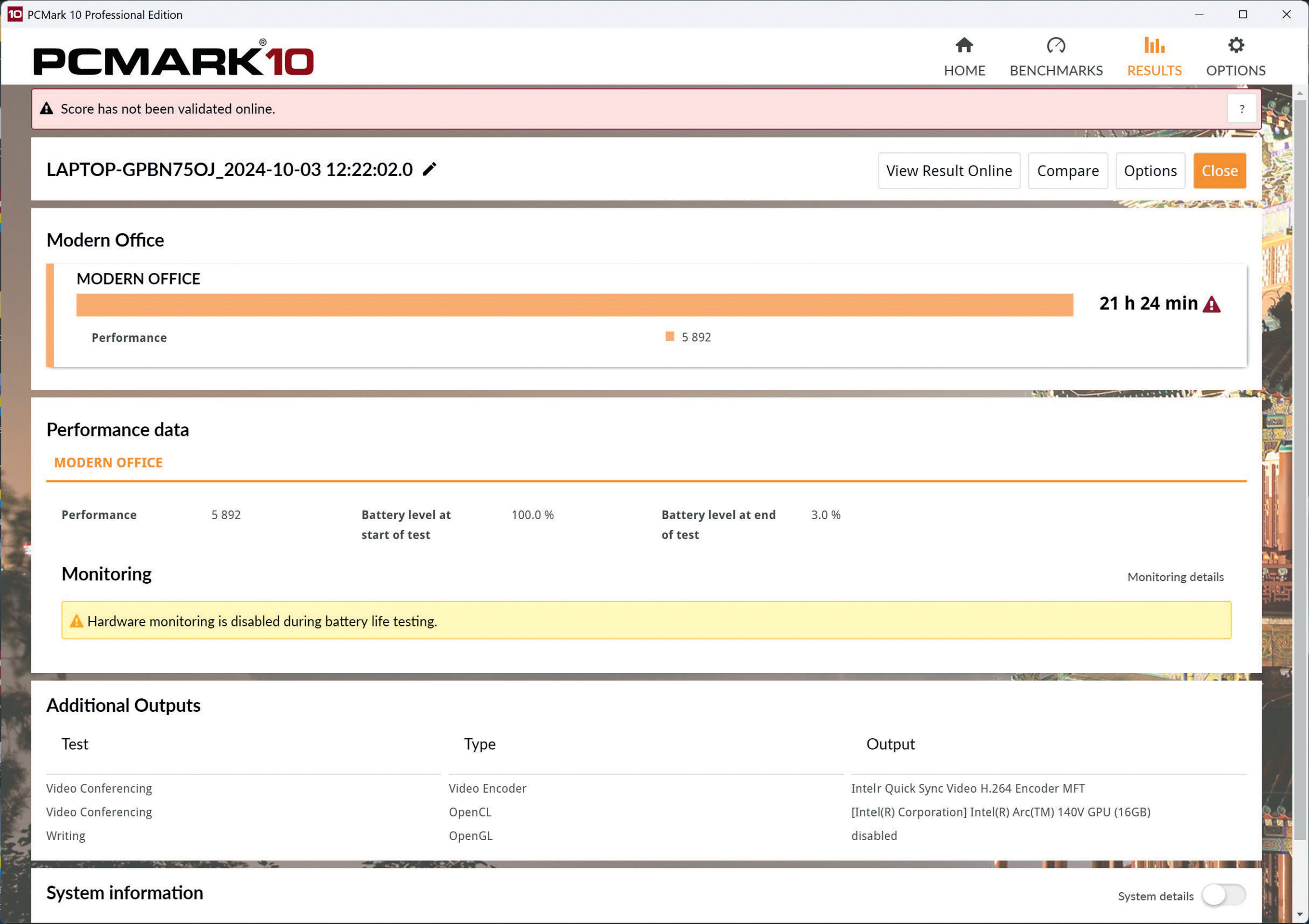Click the scroll down arrow
1309x924 pixels.
pos(1300,915)
